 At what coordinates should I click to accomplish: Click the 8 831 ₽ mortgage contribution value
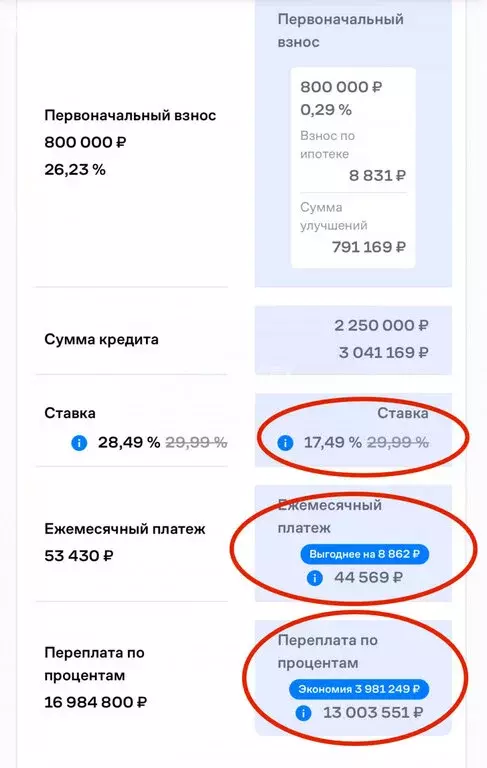(377, 175)
